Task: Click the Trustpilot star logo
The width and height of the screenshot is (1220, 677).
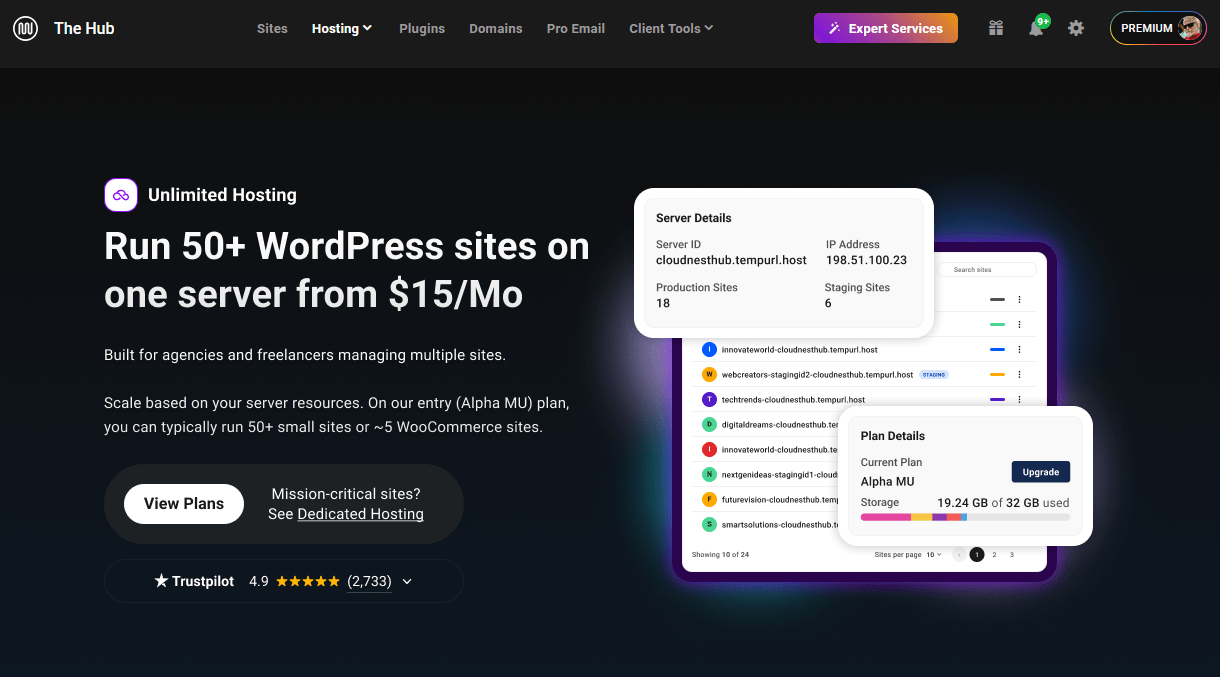Action: coord(161,581)
